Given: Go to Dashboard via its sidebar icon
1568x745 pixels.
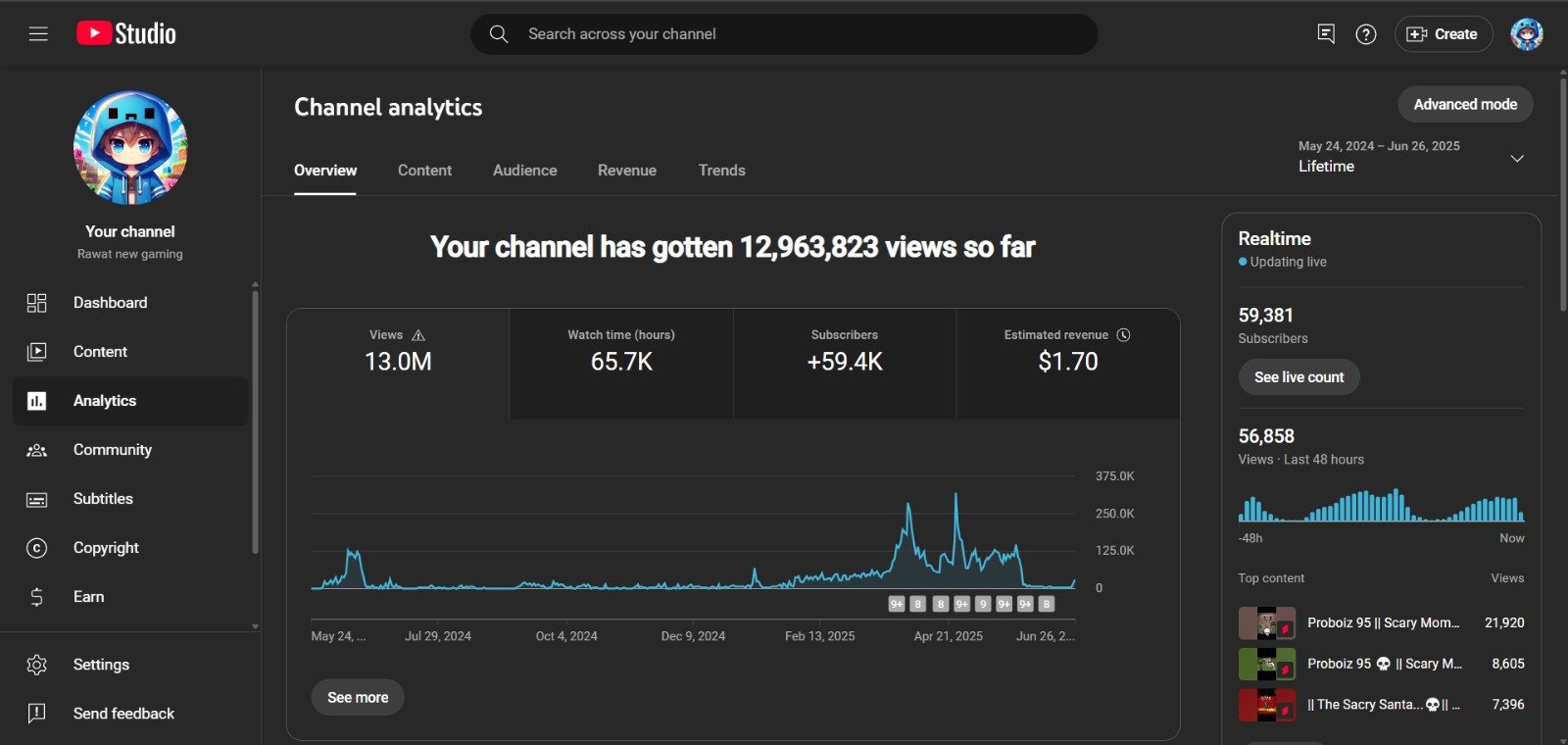Looking at the screenshot, I should 36,303.
